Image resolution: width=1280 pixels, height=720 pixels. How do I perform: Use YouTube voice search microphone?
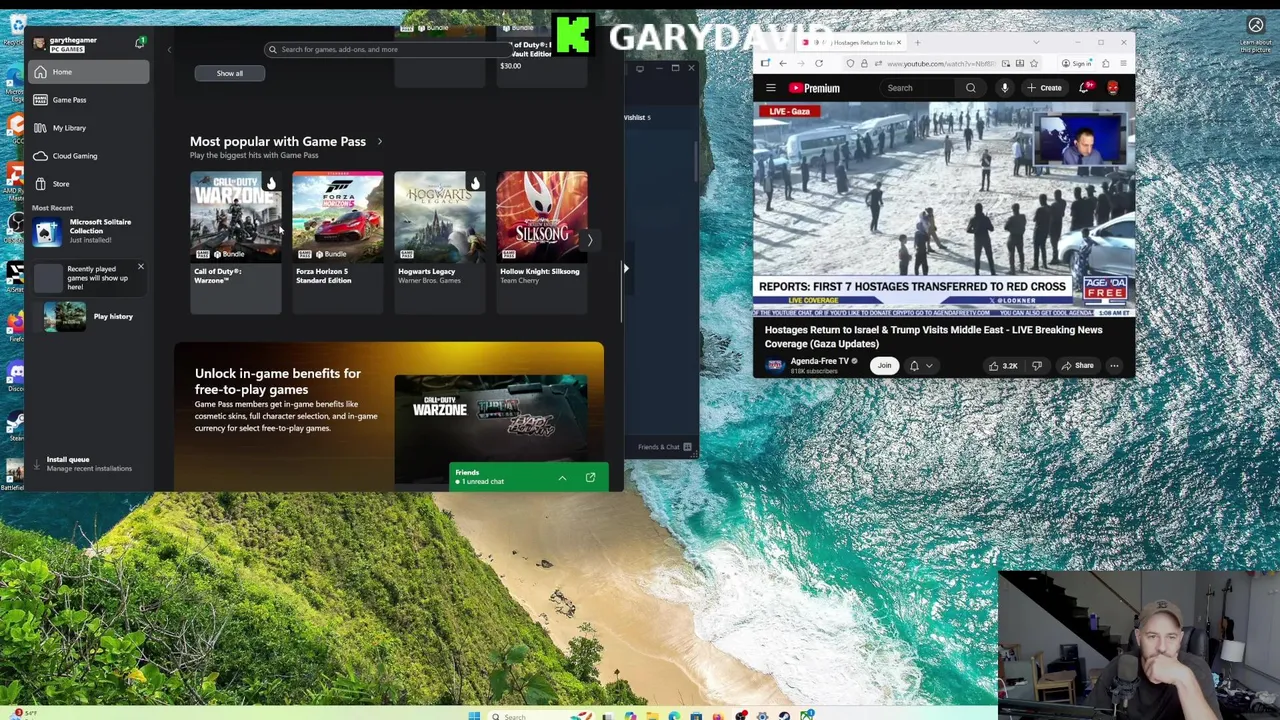[1005, 88]
